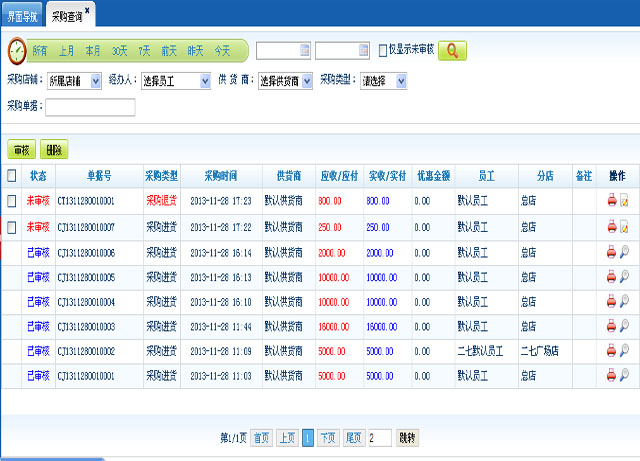
Task: Open the start date calendar picker
Action: coord(304,50)
